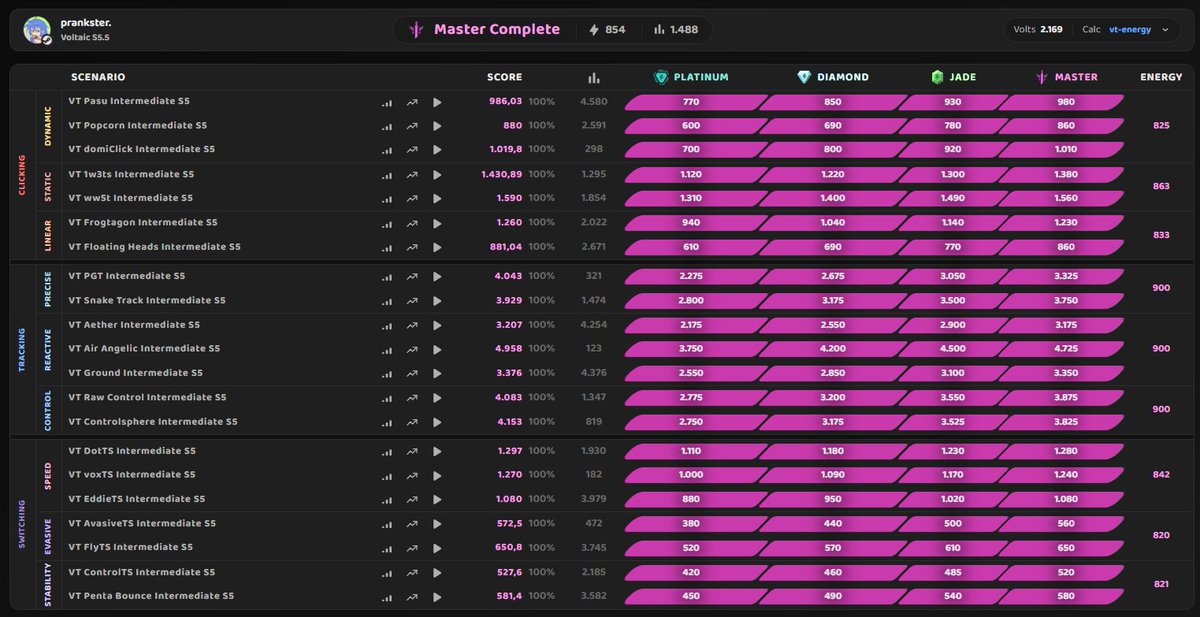Play the VT Raw Control Intermediate S5 scenario
Image resolution: width=1200 pixels, height=617 pixels.
[x=437, y=398]
